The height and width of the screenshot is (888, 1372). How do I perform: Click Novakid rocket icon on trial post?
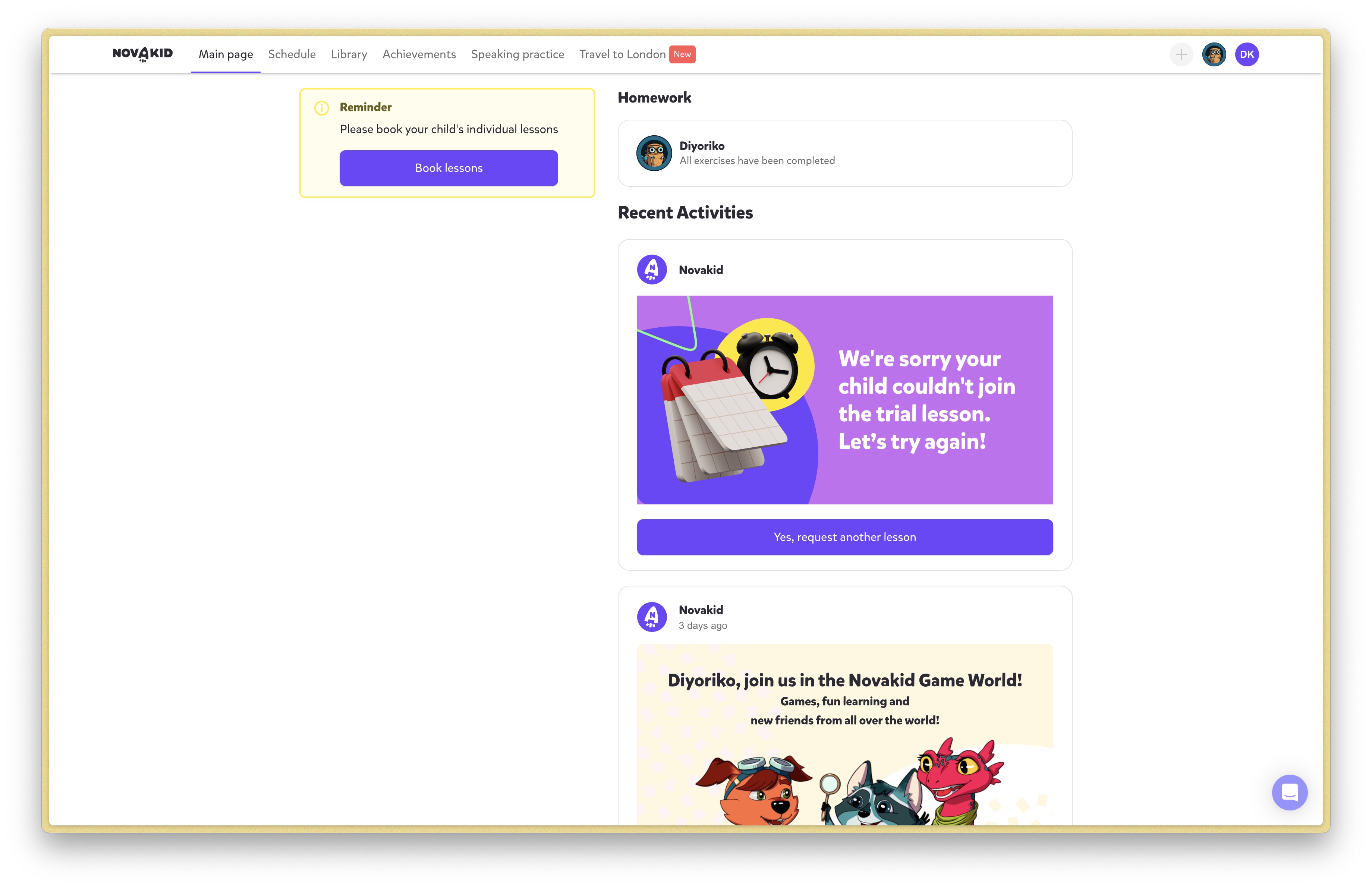click(652, 270)
